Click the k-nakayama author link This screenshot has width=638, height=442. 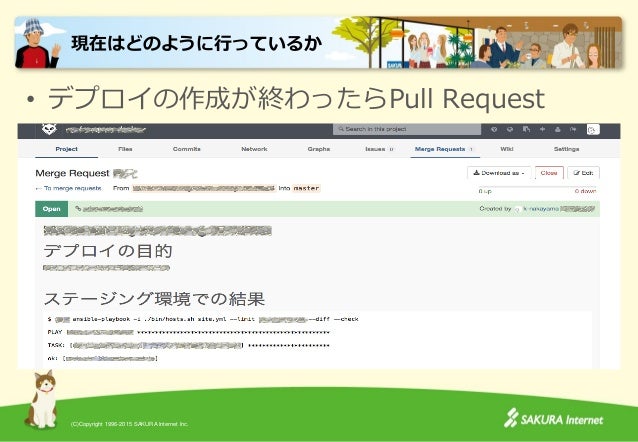(x=541, y=209)
